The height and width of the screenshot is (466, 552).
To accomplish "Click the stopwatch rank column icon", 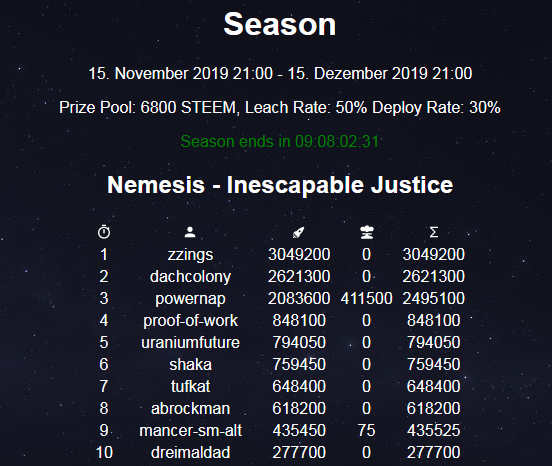I will point(104,232).
